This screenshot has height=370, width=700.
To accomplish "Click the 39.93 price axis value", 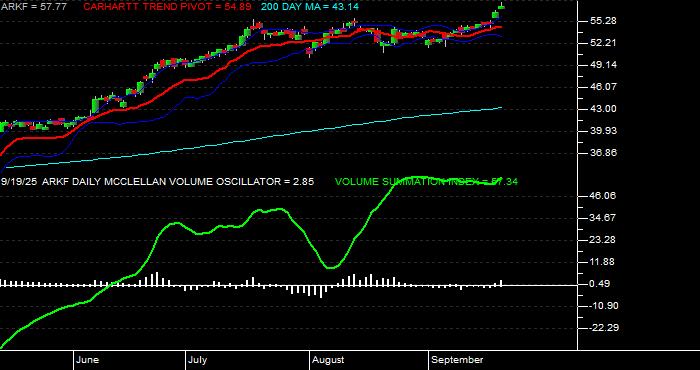I will (x=604, y=131).
